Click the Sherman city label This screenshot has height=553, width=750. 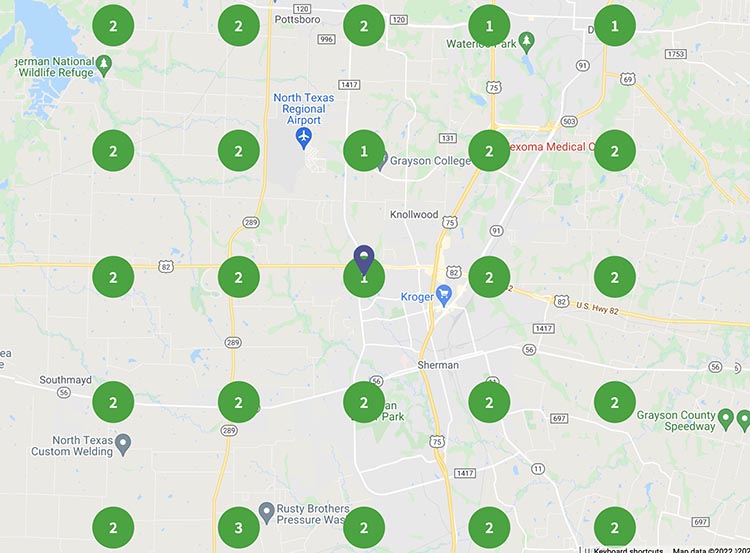438,365
